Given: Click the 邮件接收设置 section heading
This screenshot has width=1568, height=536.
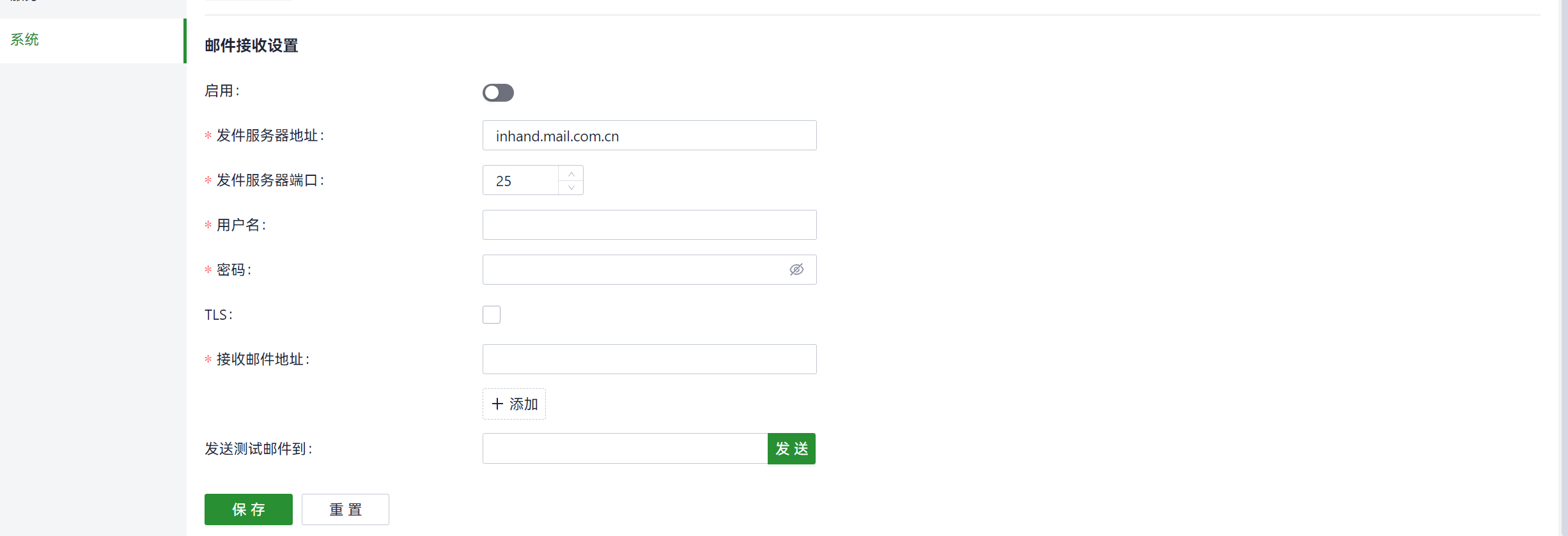Looking at the screenshot, I should 251,45.
